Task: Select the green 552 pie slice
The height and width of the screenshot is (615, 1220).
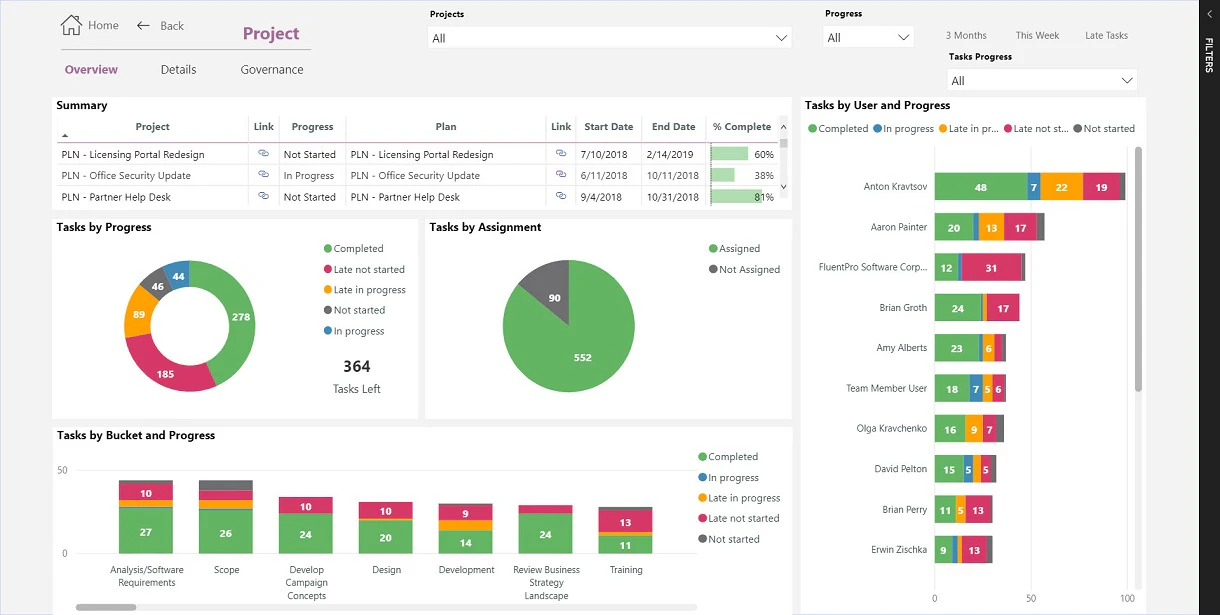Action: [x=583, y=358]
